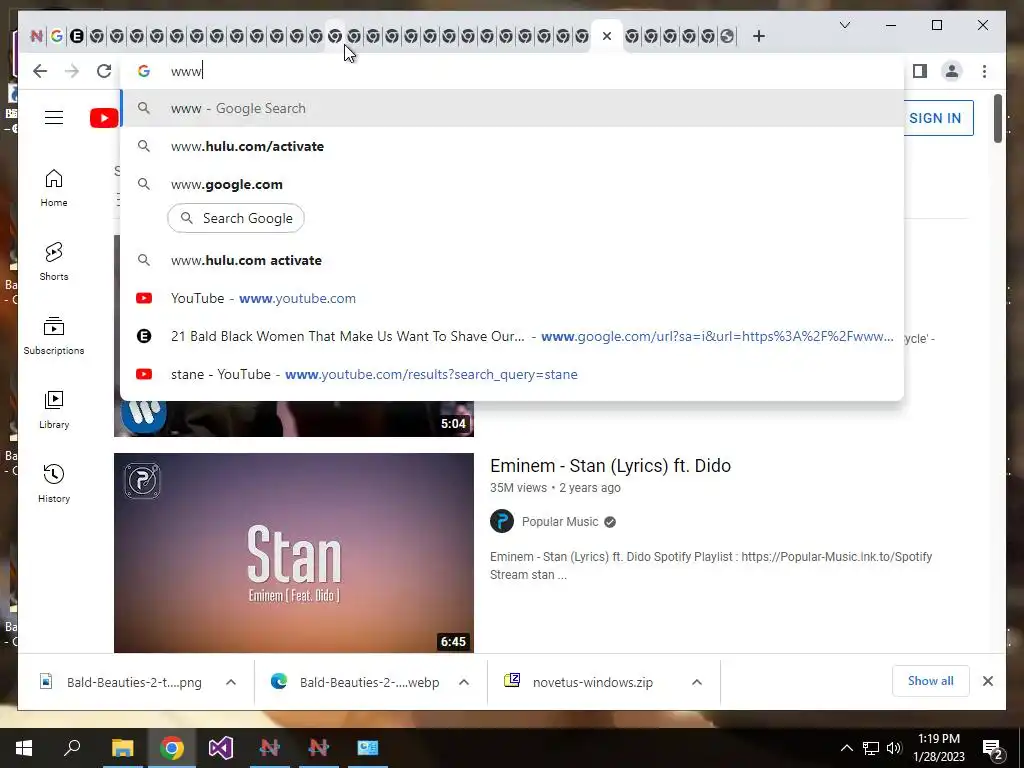
Task: Click the blue console window taskbar icon
Action: click(368, 748)
